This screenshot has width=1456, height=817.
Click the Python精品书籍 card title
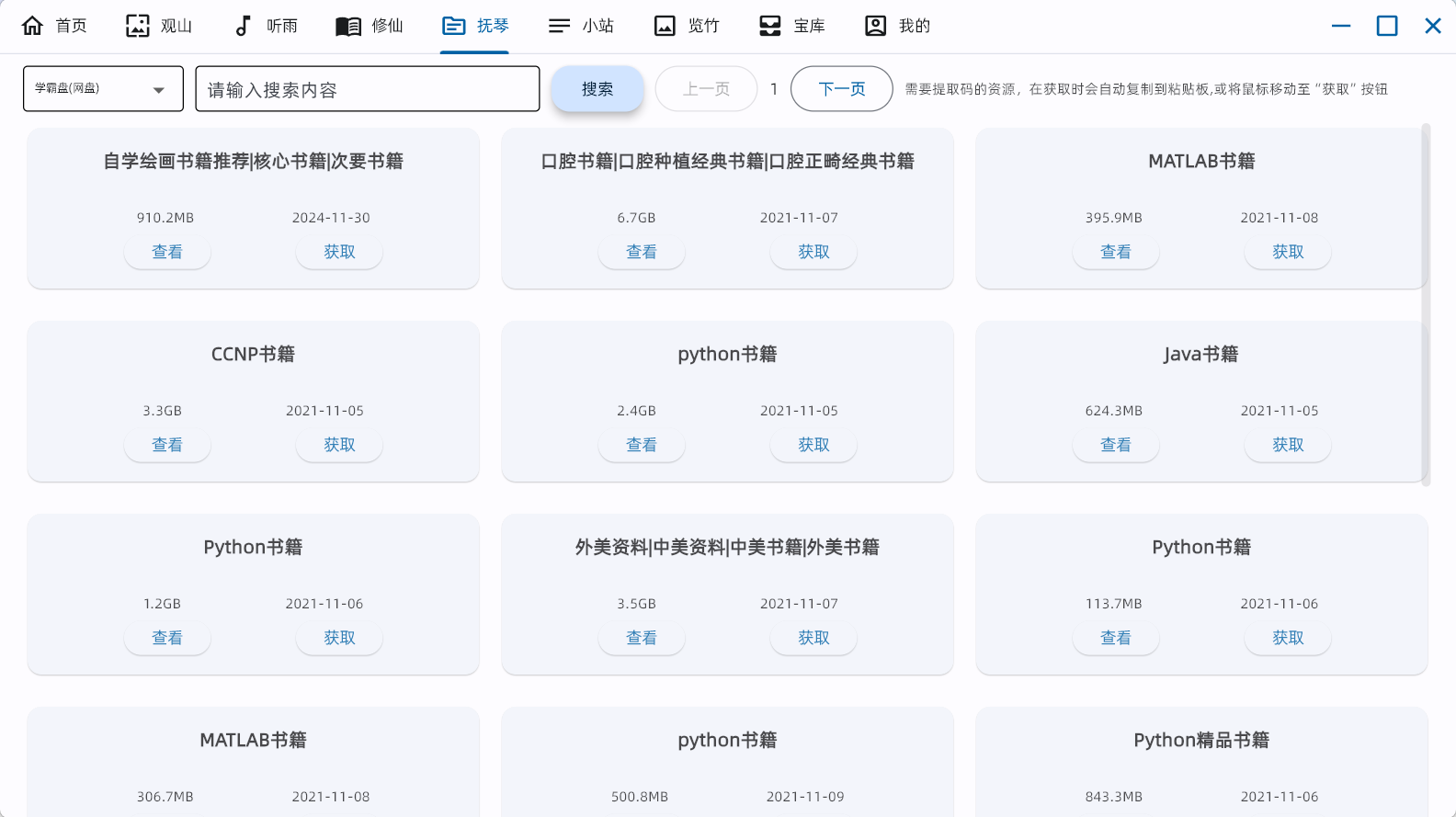1201,741
